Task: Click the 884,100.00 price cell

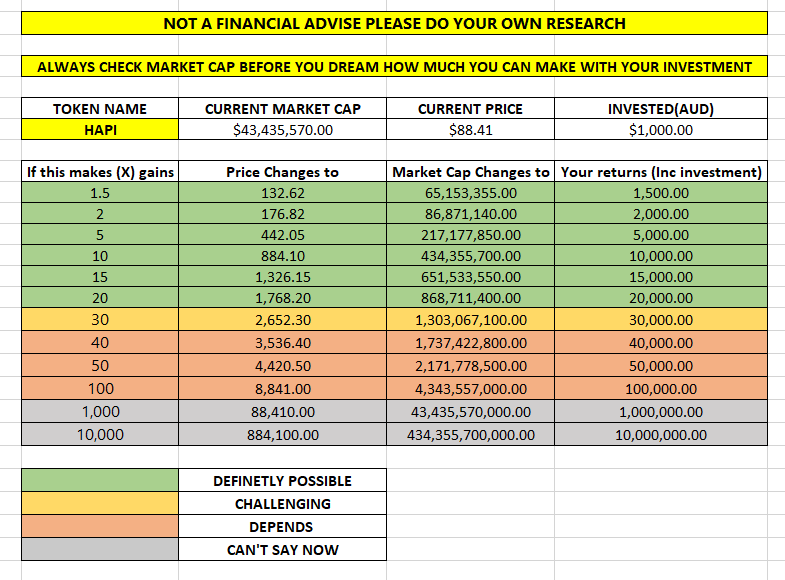Action: point(282,434)
